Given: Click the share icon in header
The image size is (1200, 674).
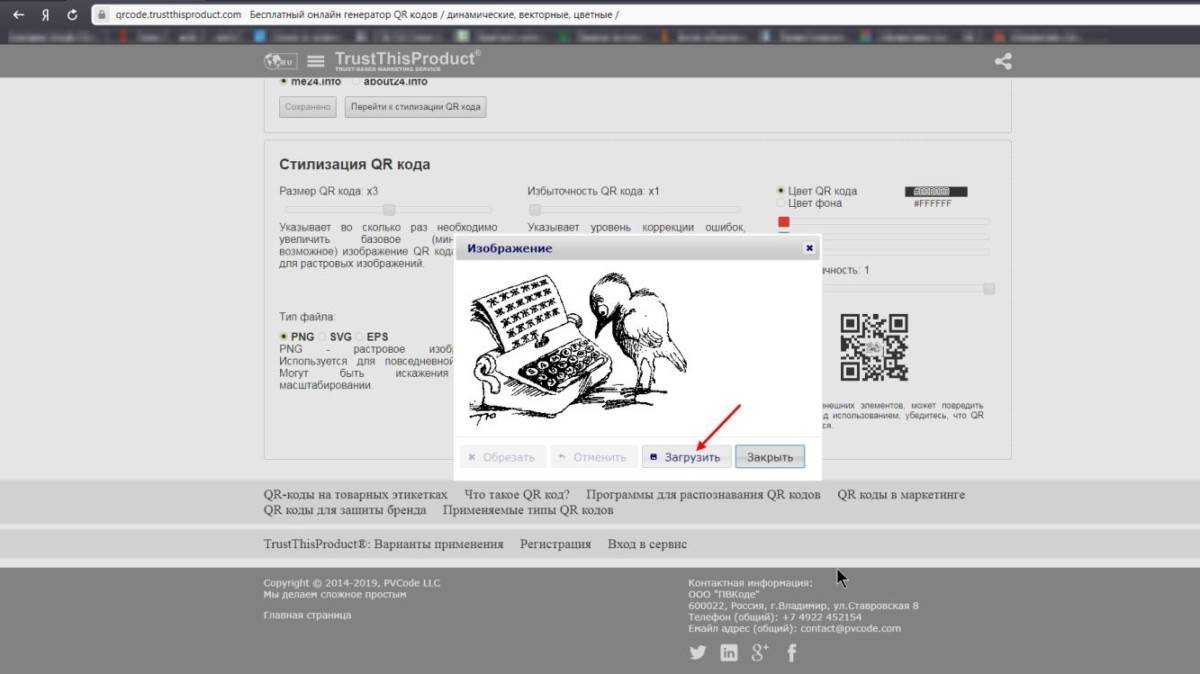Looking at the screenshot, I should point(1003,61).
